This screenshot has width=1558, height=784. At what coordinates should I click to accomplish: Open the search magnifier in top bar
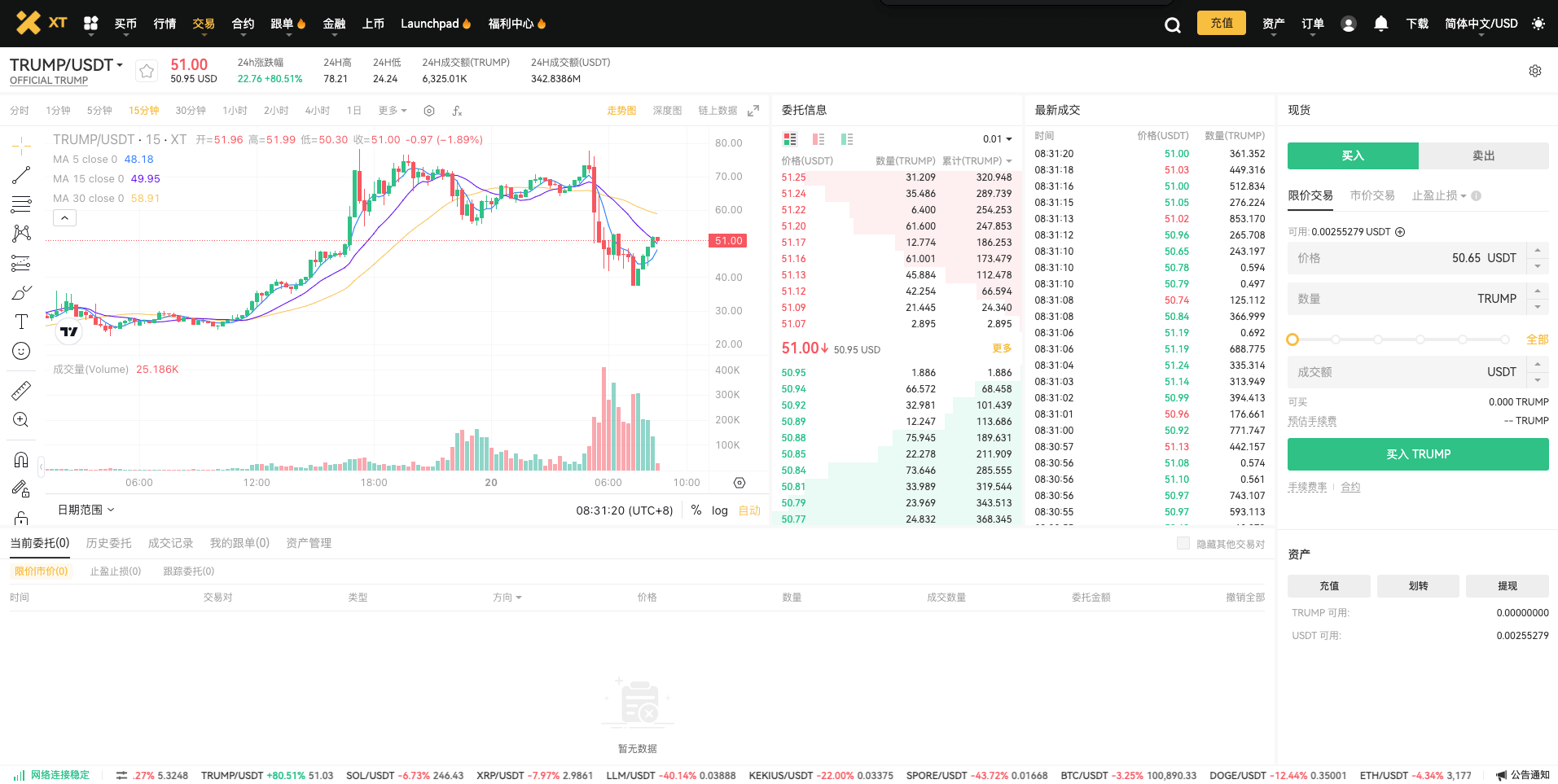1172,24
